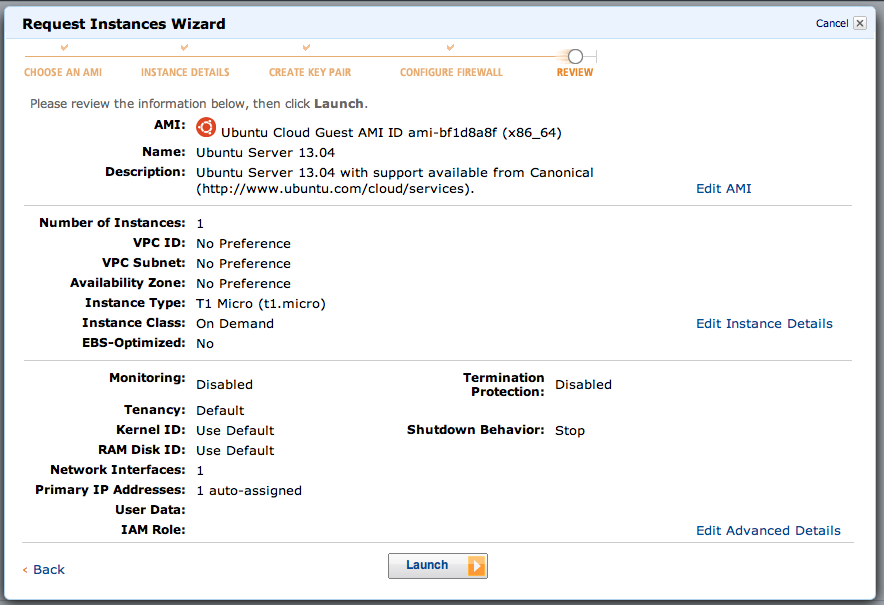
Task: Click the checkmark above Choose an AMI
Action: pyautogui.click(x=64, y=47)
